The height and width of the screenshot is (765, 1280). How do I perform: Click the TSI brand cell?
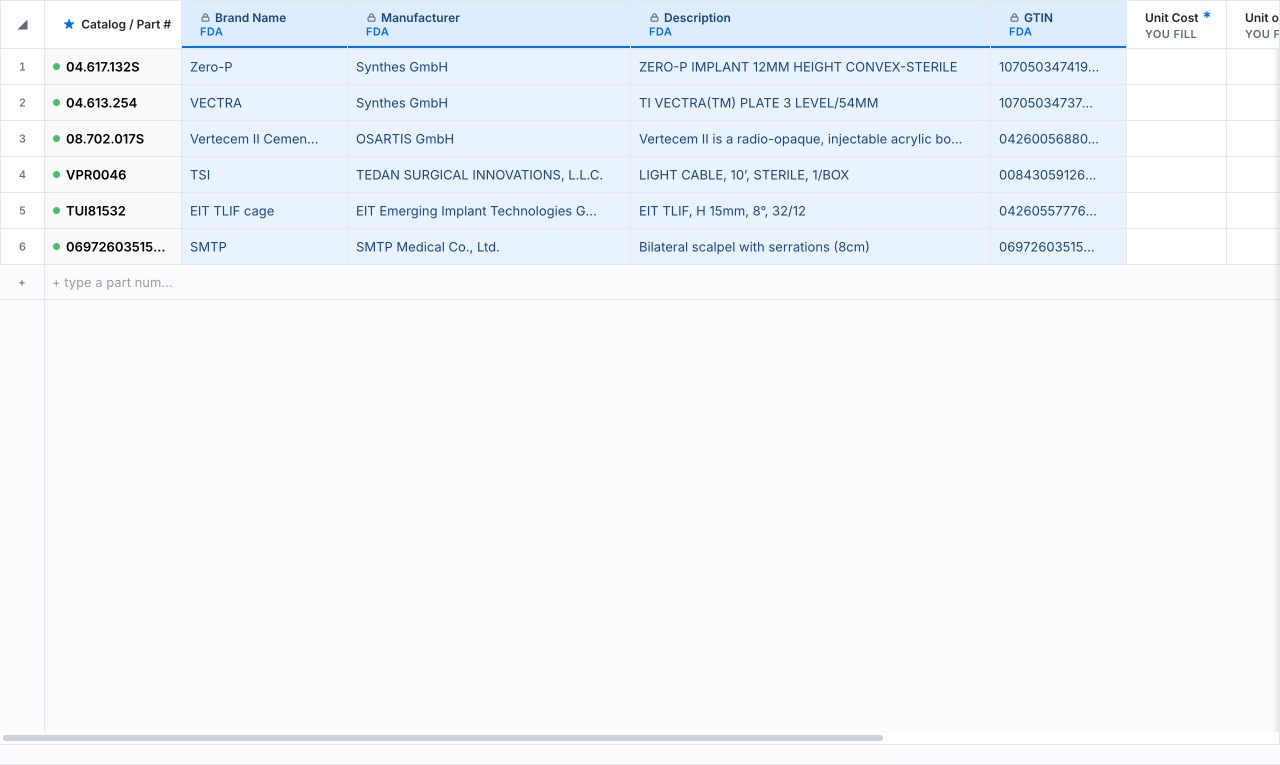coord(264,175)
